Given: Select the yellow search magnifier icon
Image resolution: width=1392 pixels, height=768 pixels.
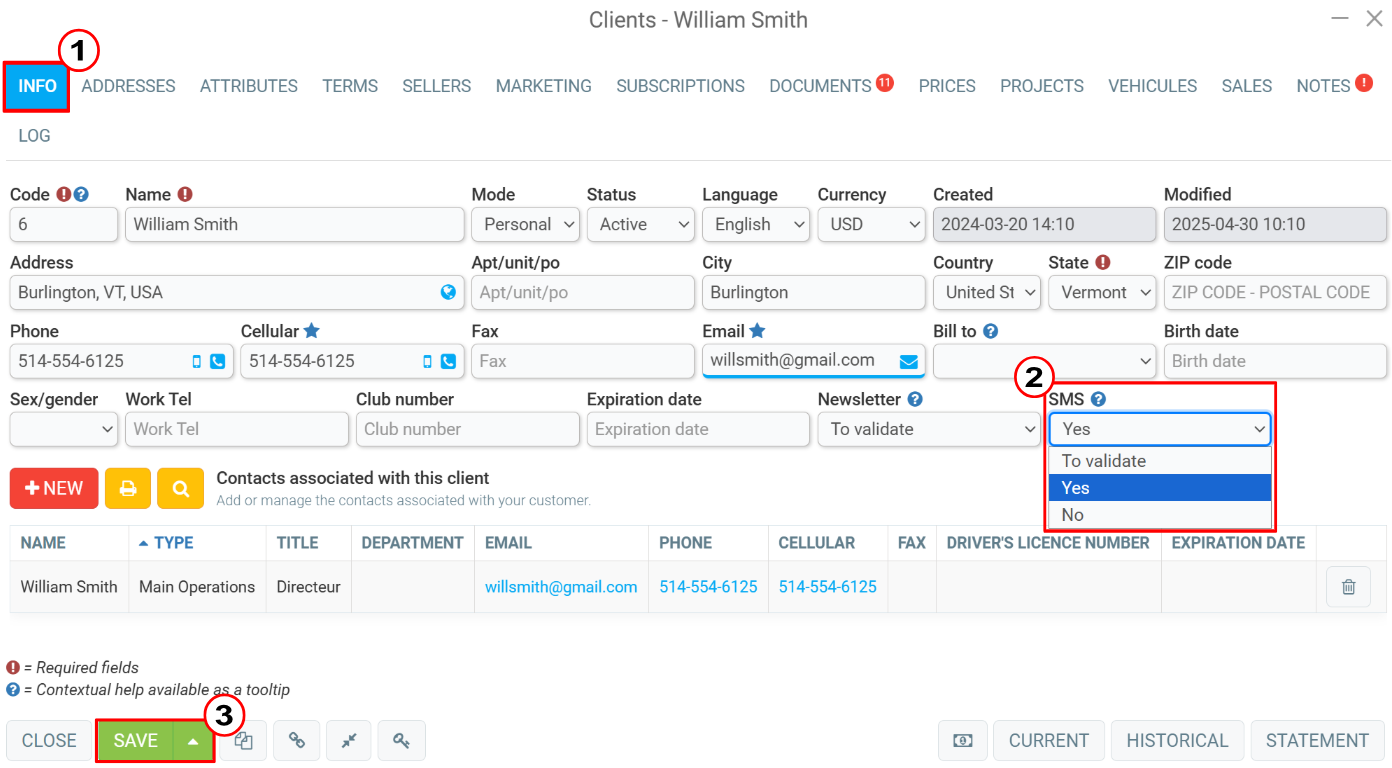Looking at the screenshot, I should 180,488.
